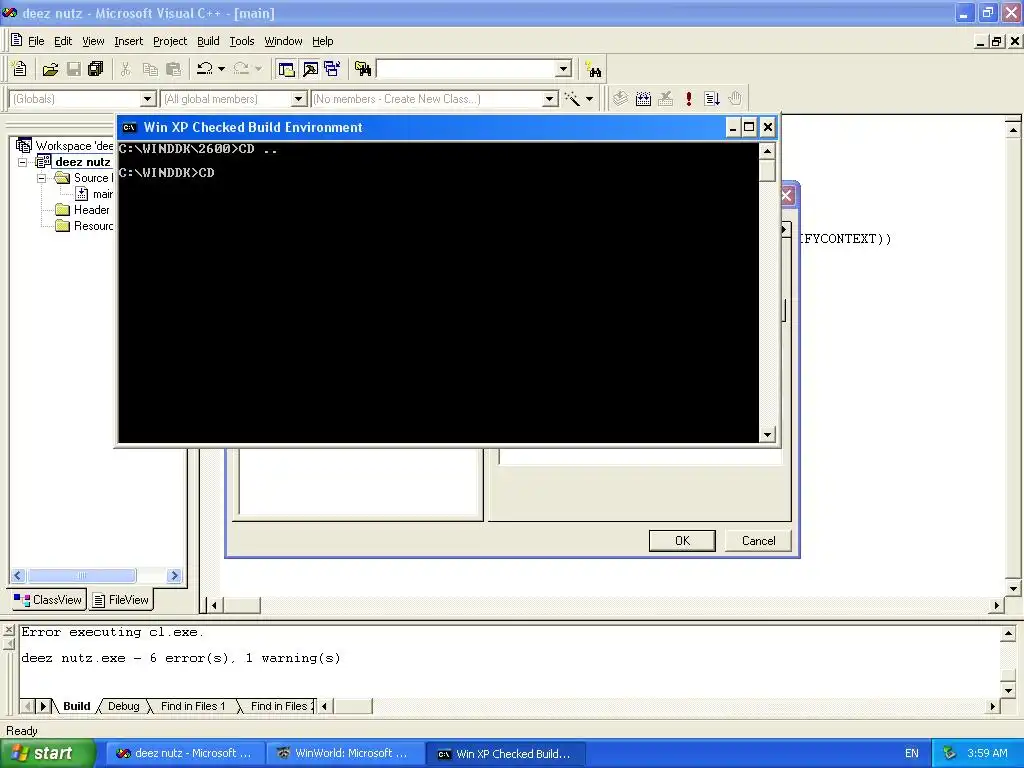
Task: Click the Compile icon on build toolbar
Action: (x=620, y=99)
